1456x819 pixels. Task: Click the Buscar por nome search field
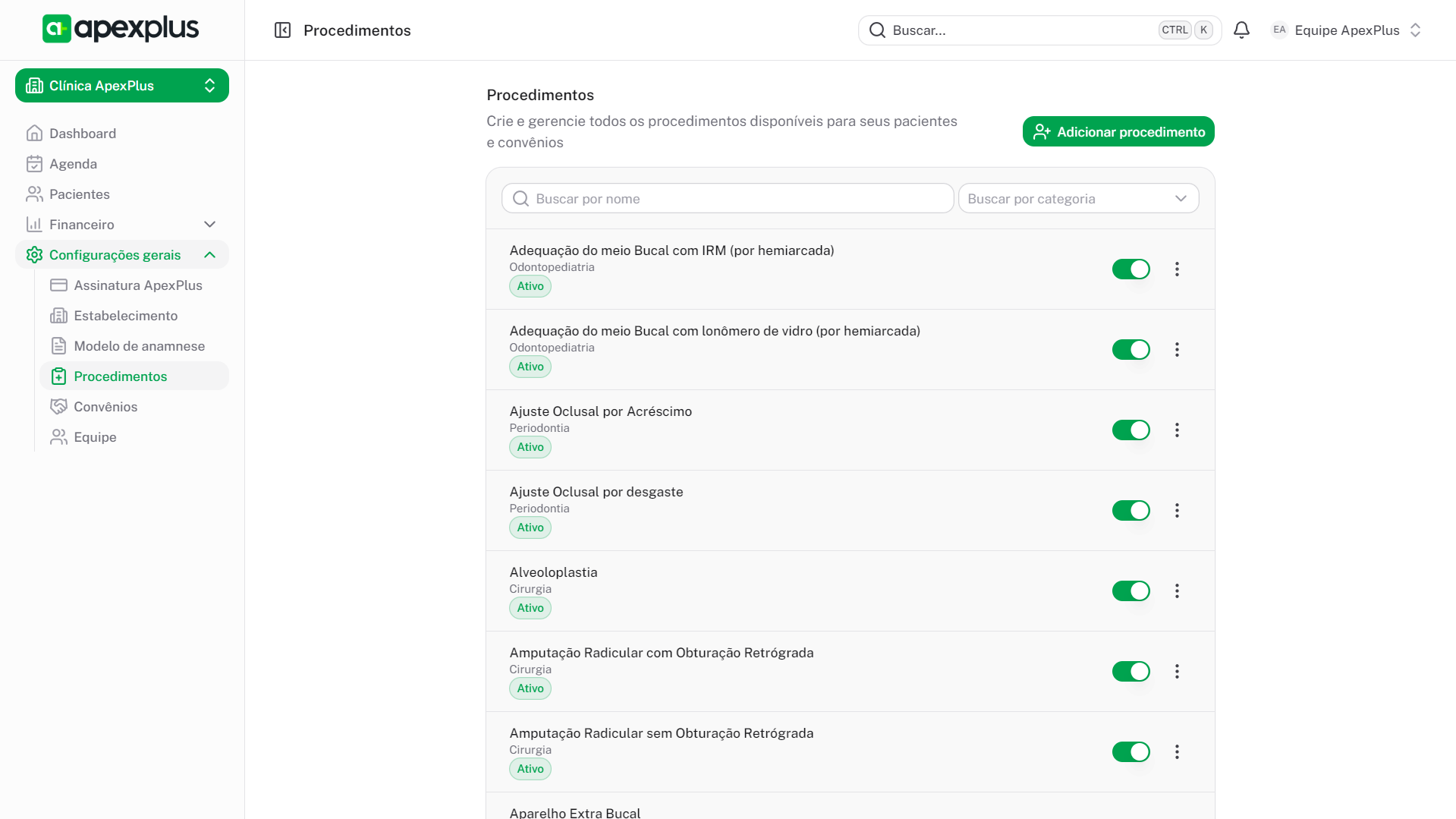pos(727,199)
